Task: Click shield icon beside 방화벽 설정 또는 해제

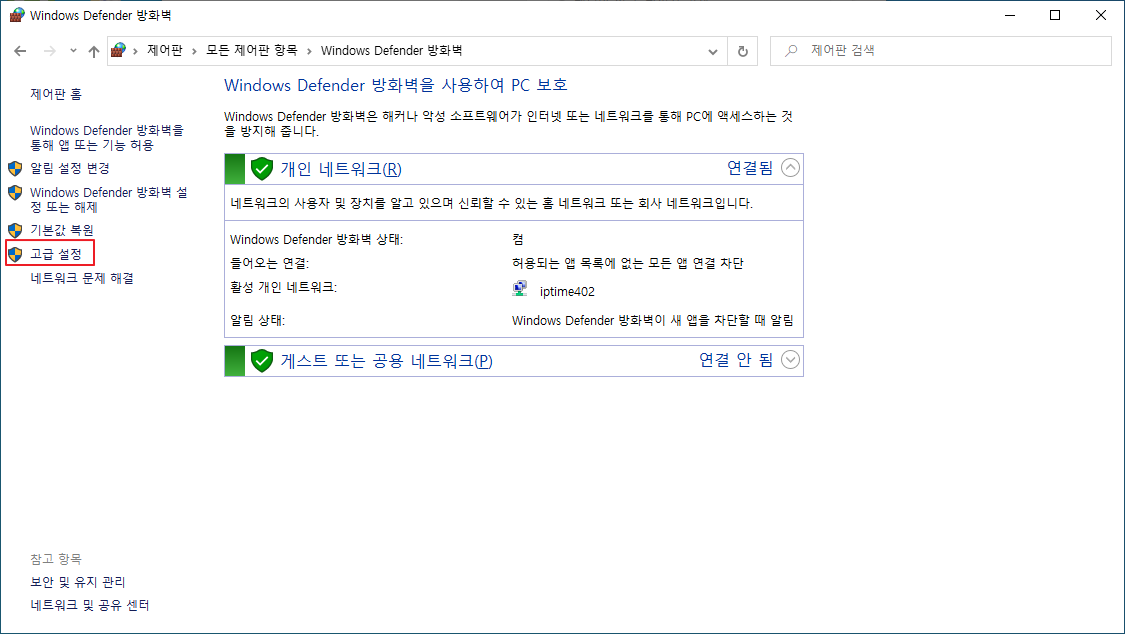Action: coord(15,193)
